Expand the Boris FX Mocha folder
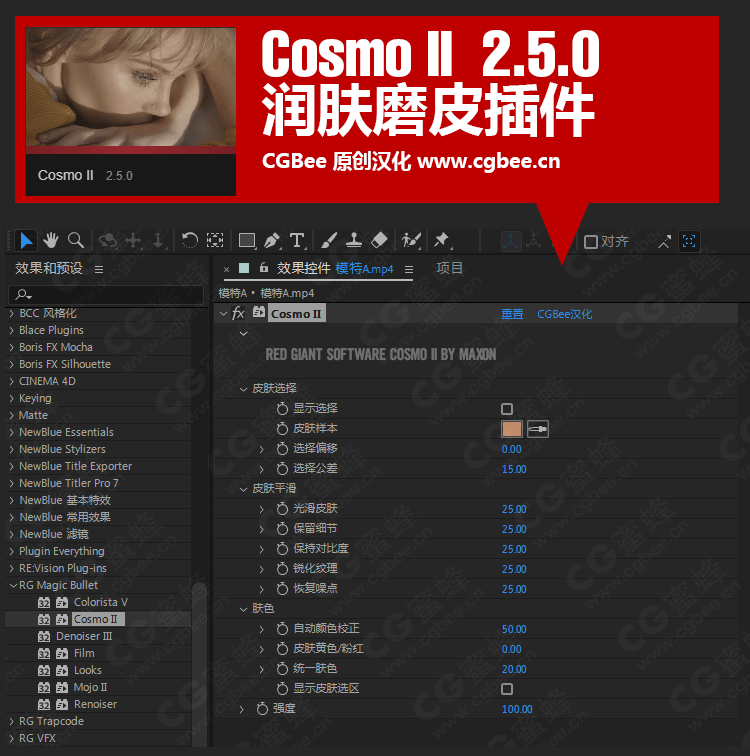750x756 pixels. [x=12, y=347]
